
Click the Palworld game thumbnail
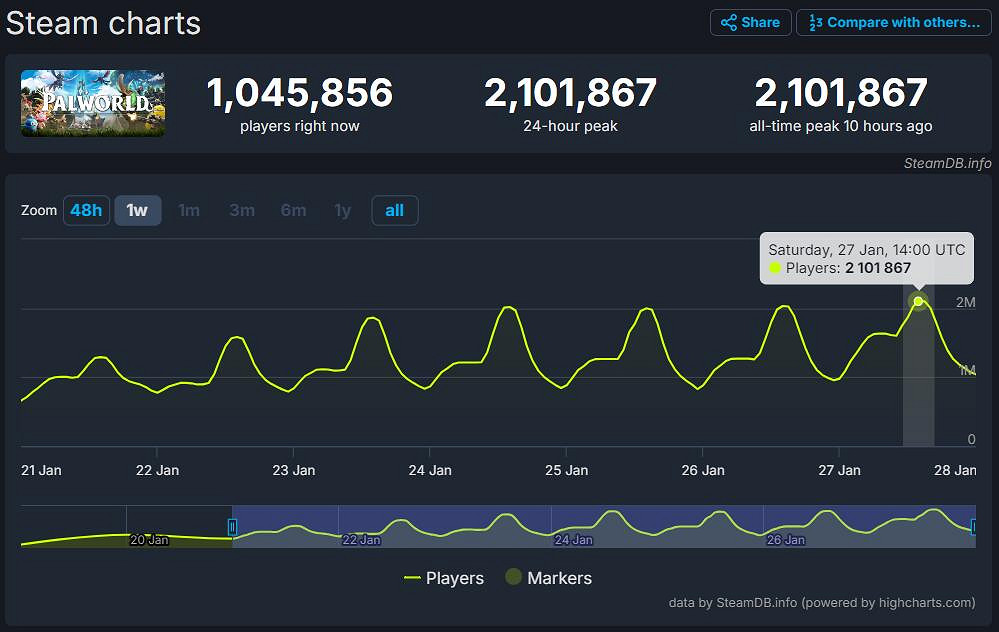pyautogui.click(x=93, y=103)
